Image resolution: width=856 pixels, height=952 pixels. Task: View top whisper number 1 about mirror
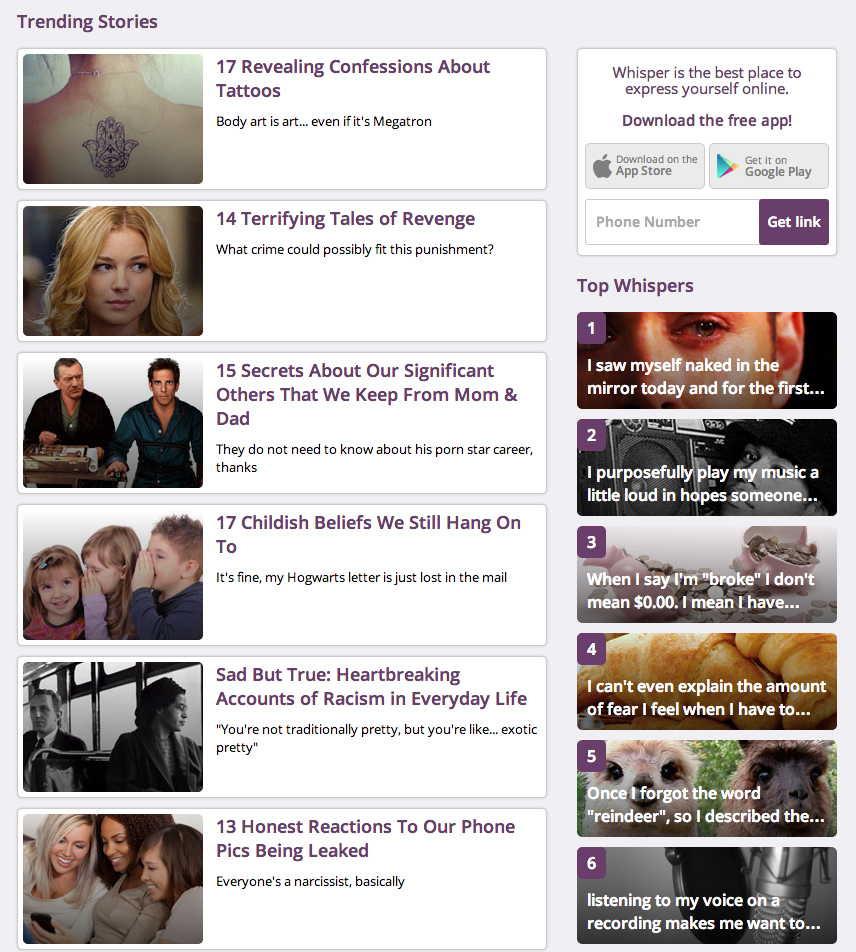tap(707, 361)
